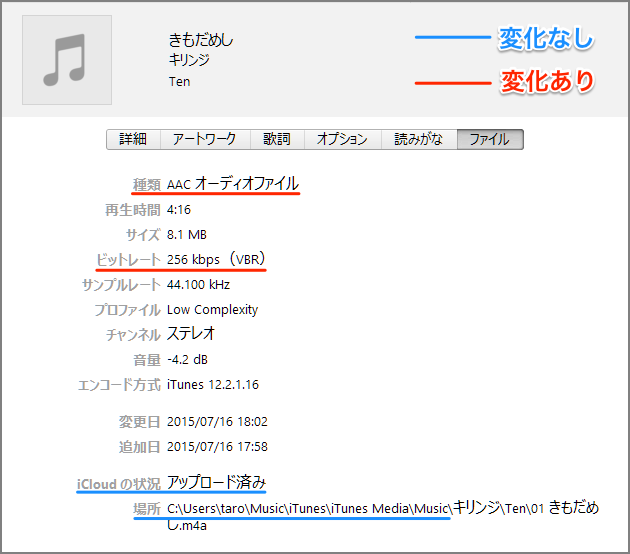Select the 歌詞 tab
The image size is (630, 554).
point(277,139)
